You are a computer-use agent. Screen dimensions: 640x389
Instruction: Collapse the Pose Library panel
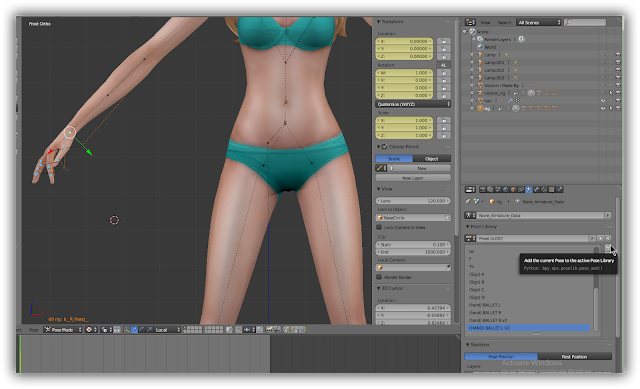tap(468, 226)
